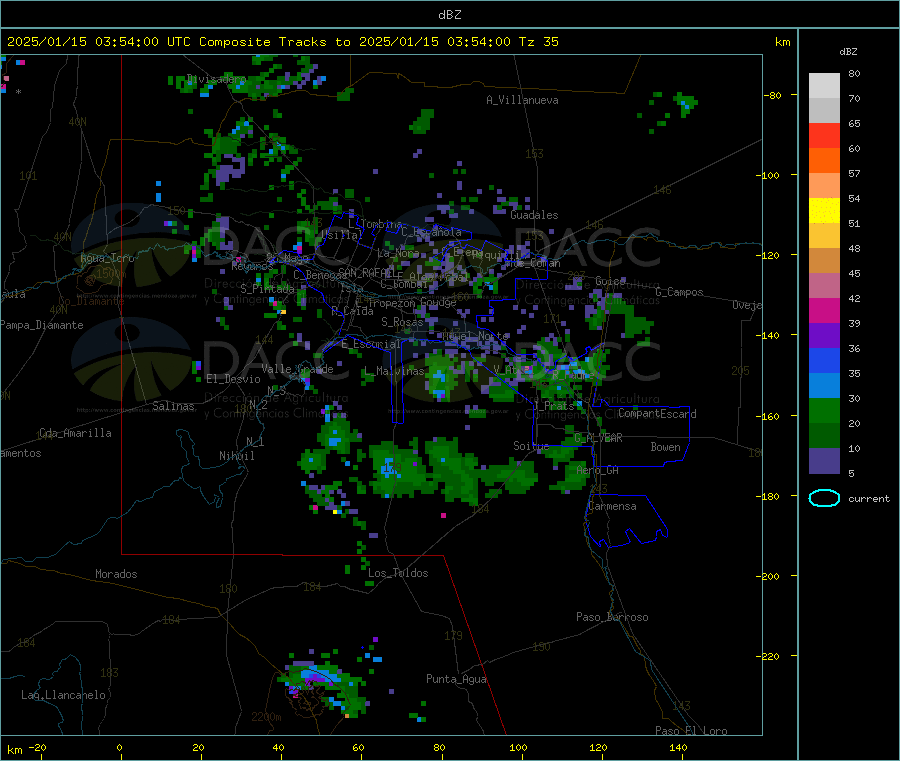900x761 pixels.
Task: Click the Punta_Agua location label
Action: (456, 679)
